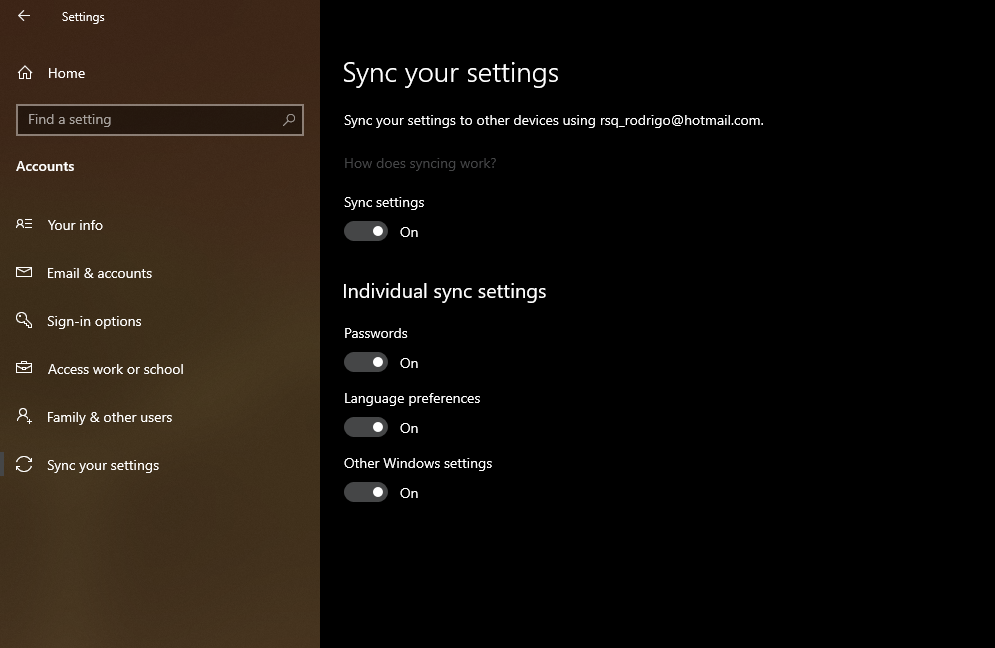Open the How does syncing work link
This screenshot has width=995, height=648.
[x=420, y=163]
